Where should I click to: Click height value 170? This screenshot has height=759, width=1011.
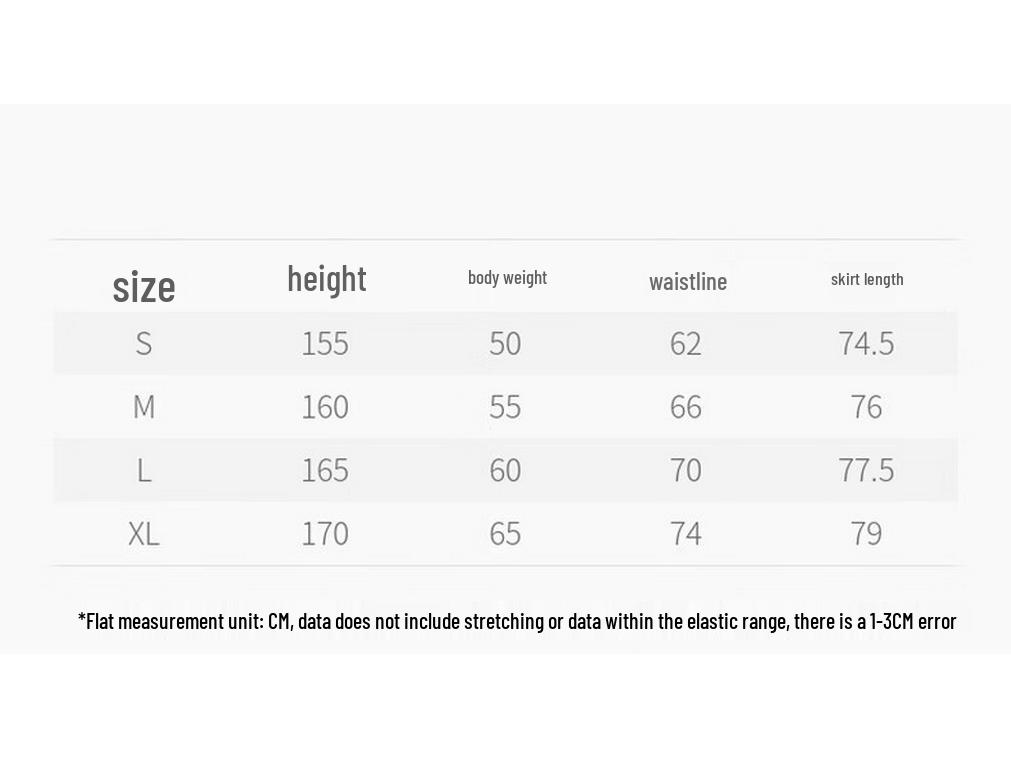pyautogui.click(x=325, y=533)
